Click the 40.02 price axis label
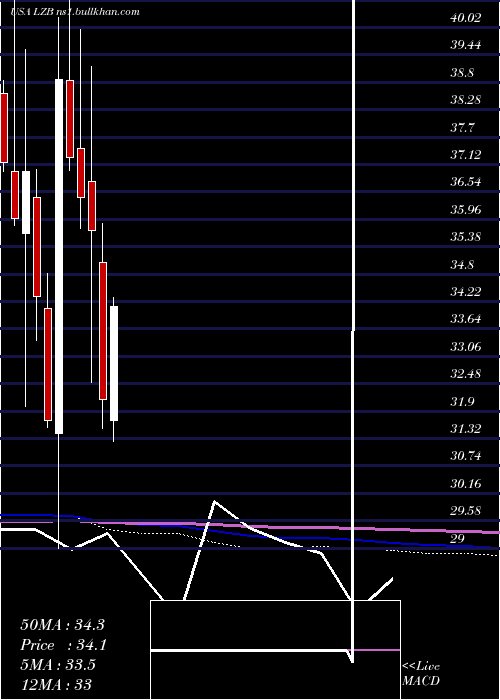 466,18
